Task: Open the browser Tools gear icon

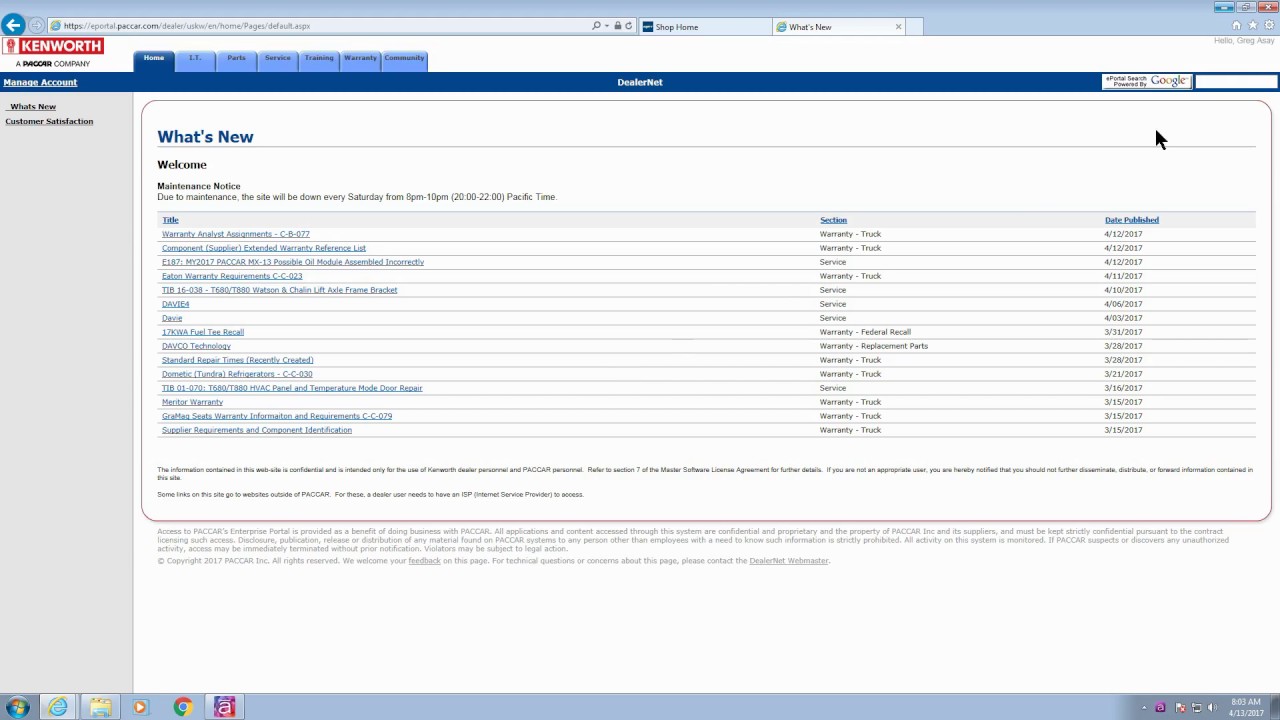Action: click(x=1269, y=26)
